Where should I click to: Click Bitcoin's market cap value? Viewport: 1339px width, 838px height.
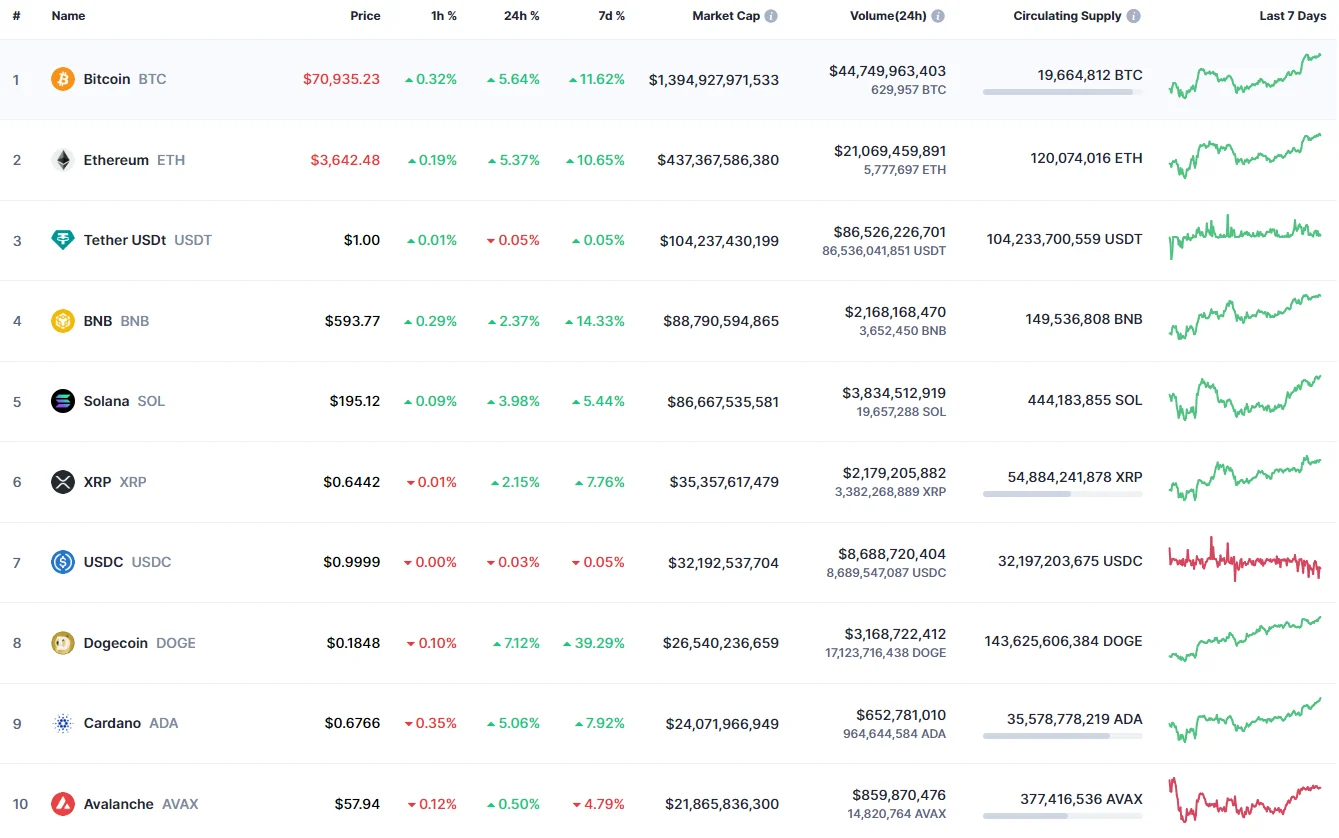[x=713, y=80]
